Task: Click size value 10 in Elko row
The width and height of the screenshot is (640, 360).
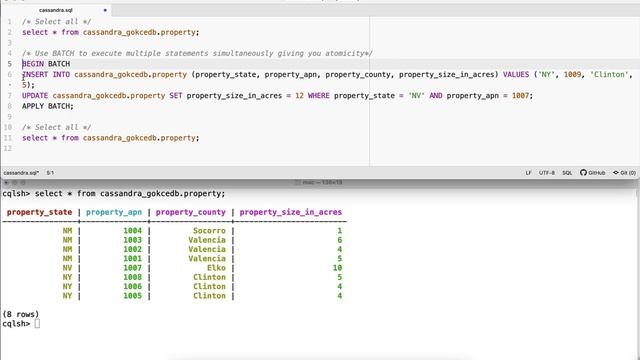Action: click(337, 268)
